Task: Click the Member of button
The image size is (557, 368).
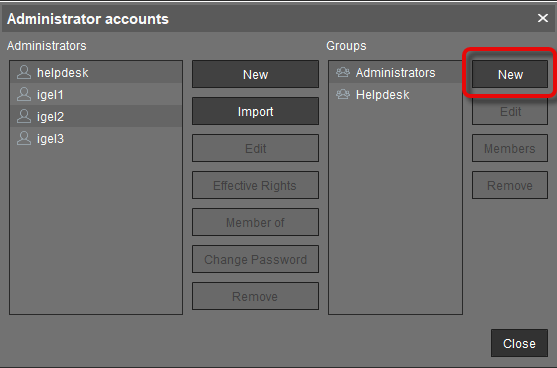Action: tap(255, 222)
